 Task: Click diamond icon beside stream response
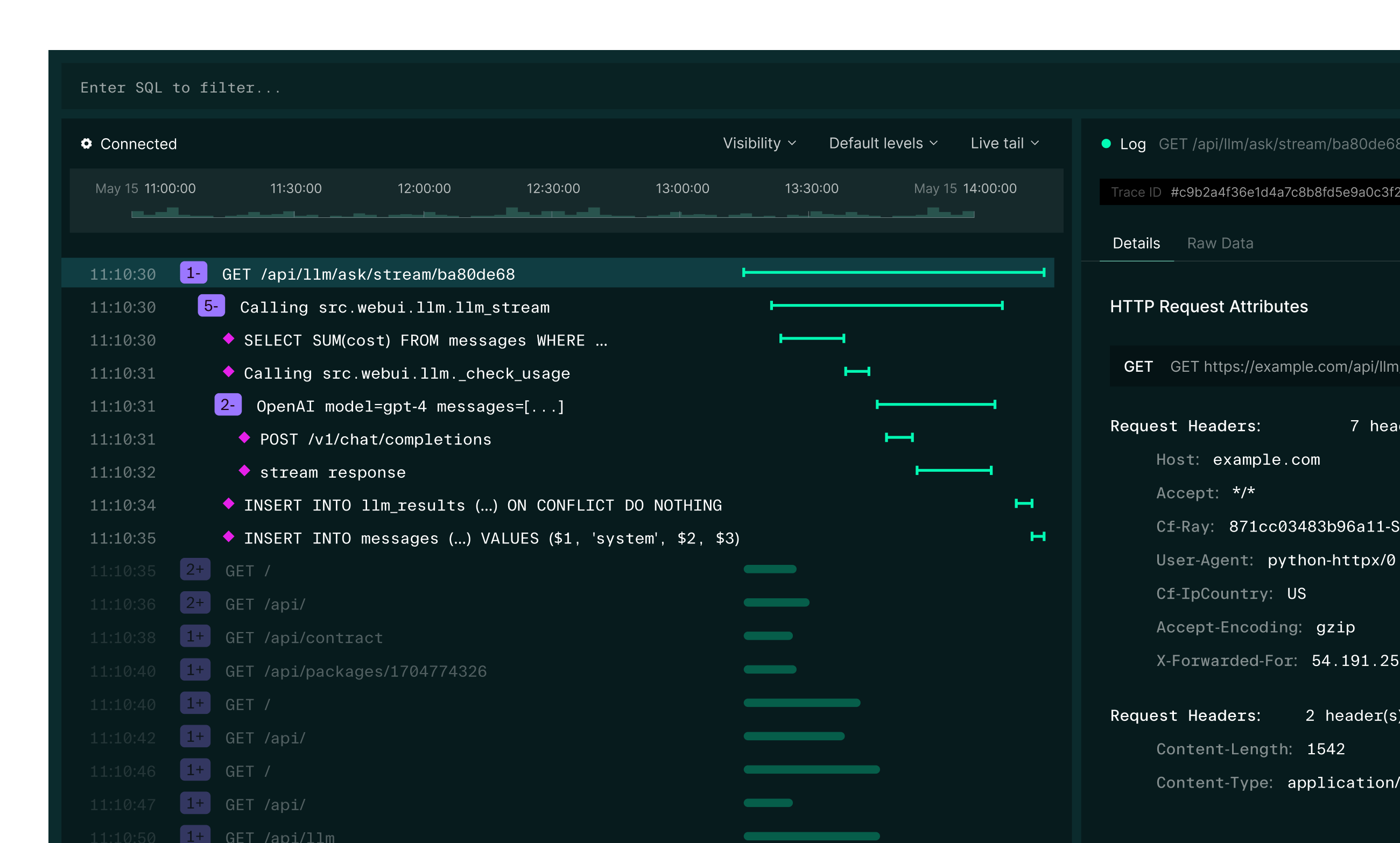(x=244, y=470)
